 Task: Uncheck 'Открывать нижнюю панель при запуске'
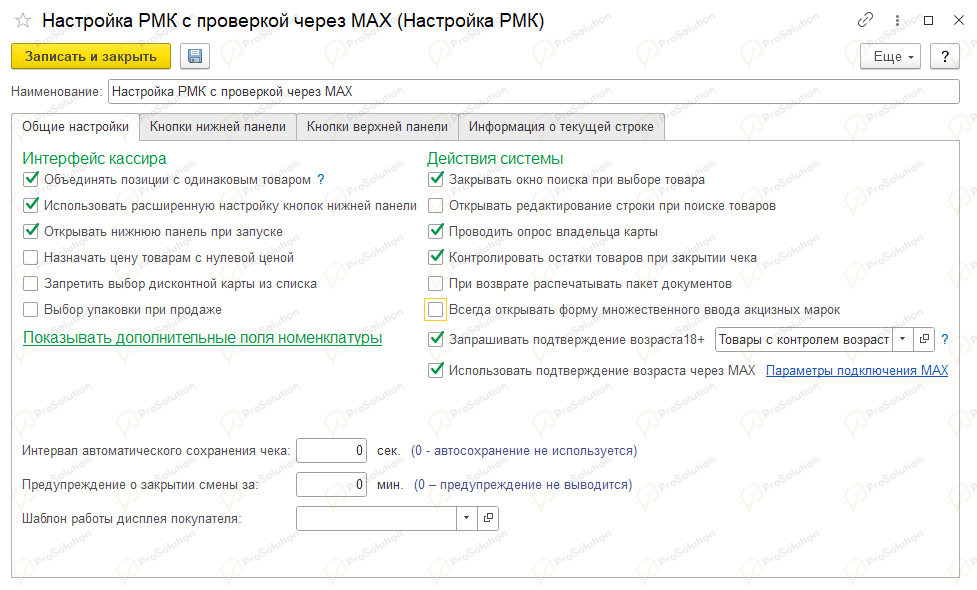point(31,232)
